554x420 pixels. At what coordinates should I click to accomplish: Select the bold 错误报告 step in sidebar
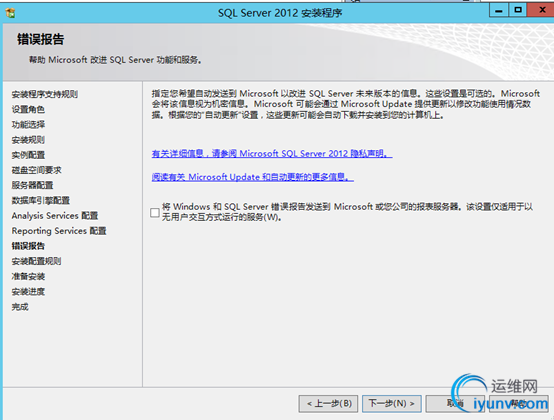[x=28, y=246]
